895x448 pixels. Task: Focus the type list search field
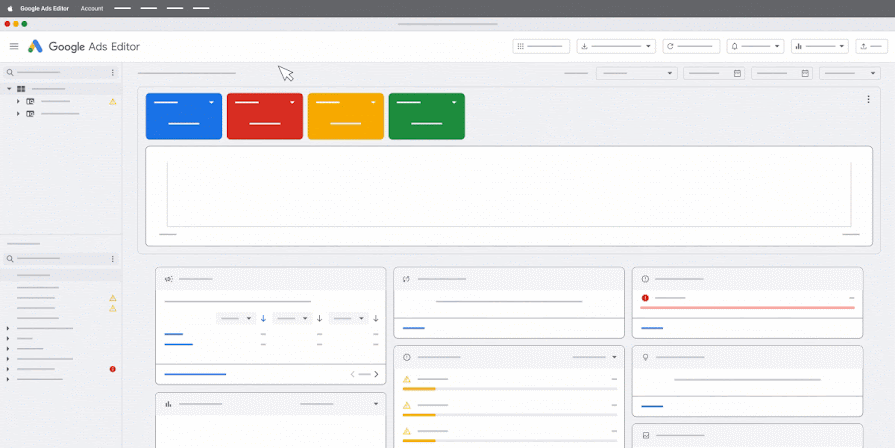point(61,259)
